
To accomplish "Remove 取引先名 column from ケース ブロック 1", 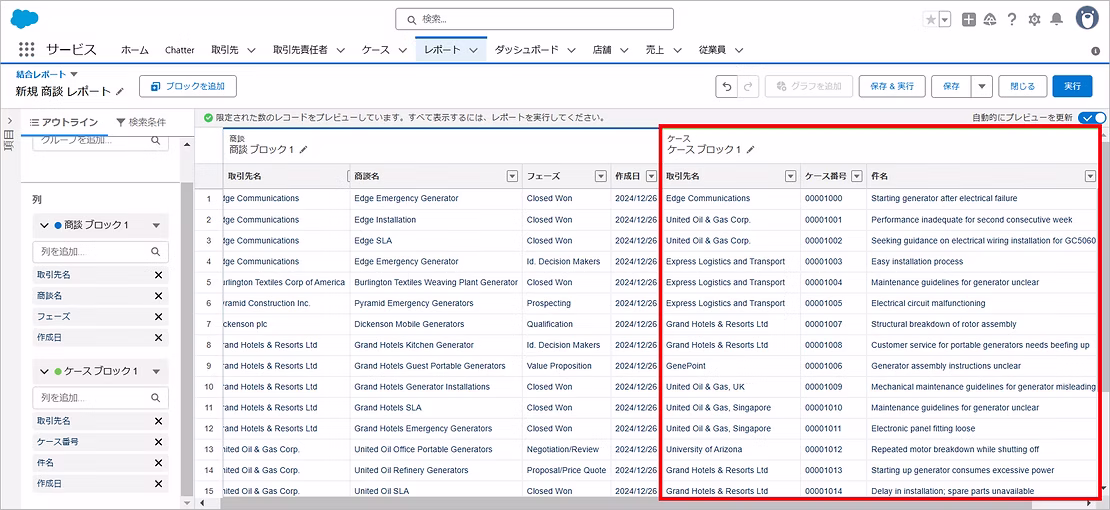I will click(x=159, y=421).
